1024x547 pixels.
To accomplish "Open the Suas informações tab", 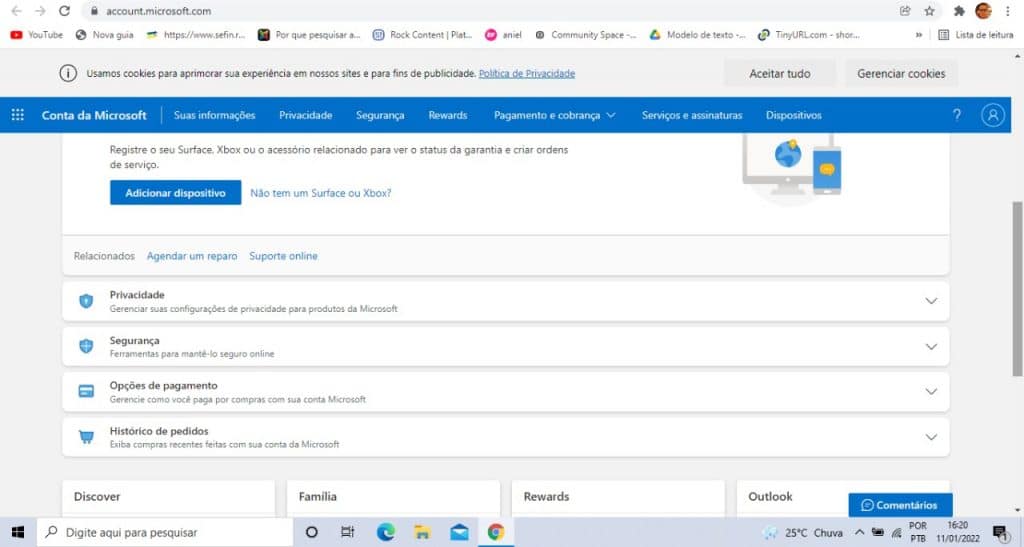I will [x=214, y=115].
